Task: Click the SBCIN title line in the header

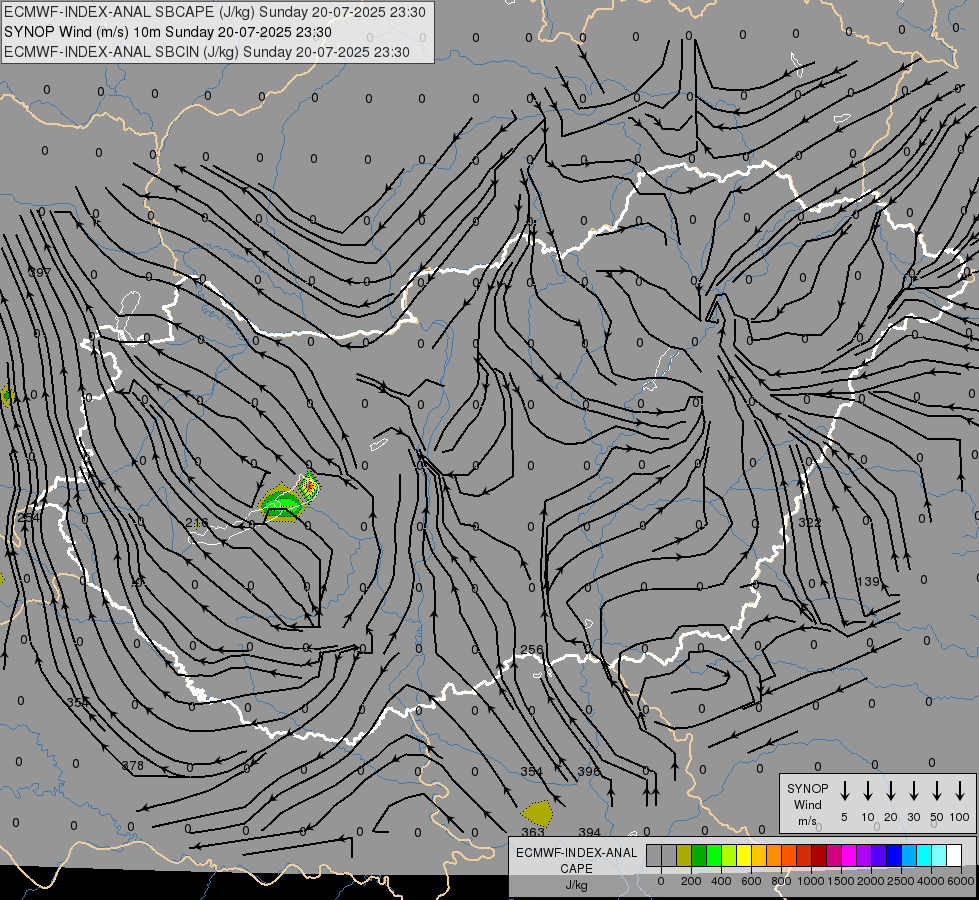Action: coord(207,52)
